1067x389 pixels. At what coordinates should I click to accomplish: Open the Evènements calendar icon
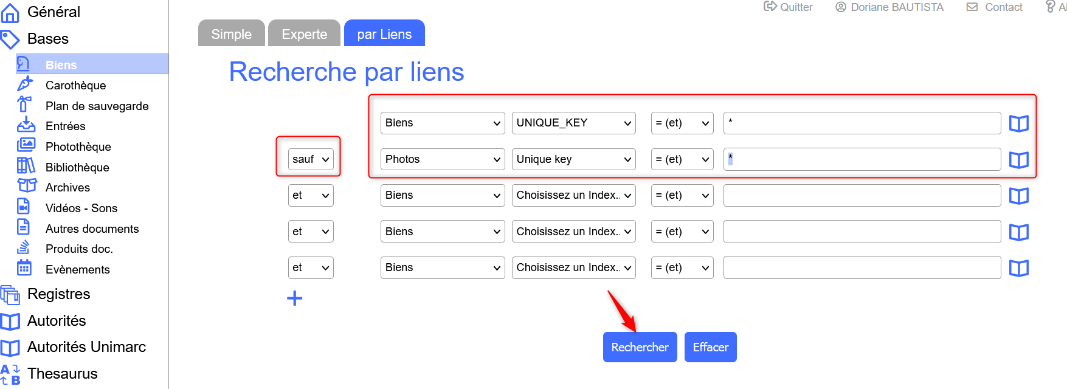pos(24,267)
